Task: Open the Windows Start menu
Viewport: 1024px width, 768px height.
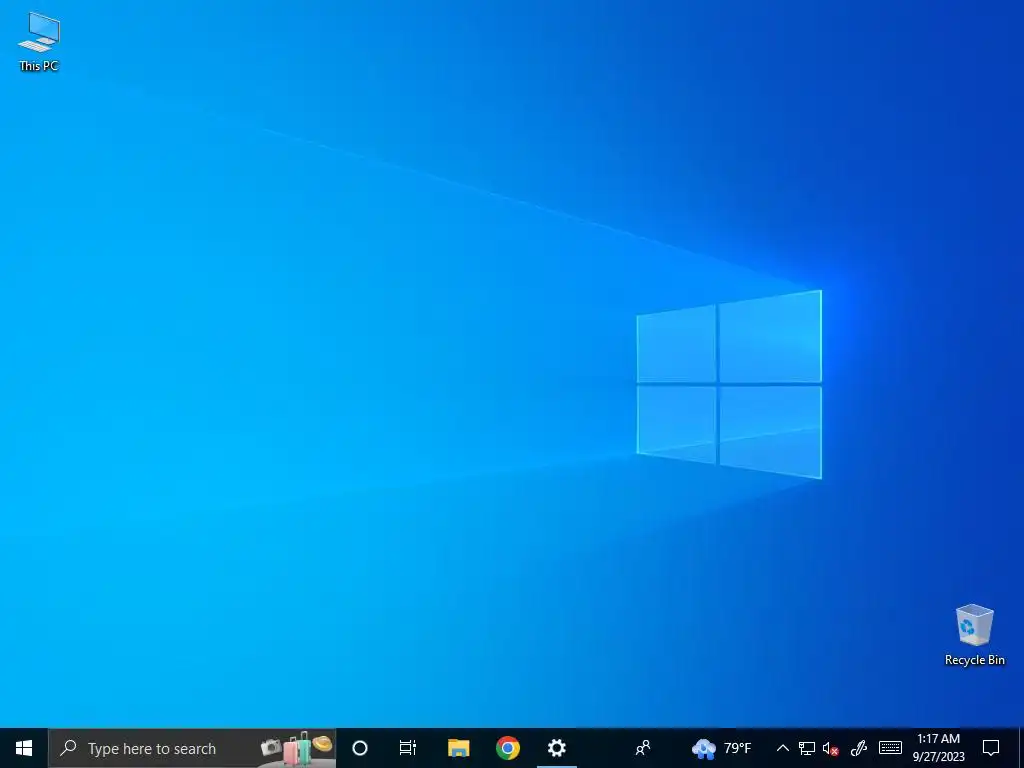Action: pyautogui.click(x=24, y=748)
